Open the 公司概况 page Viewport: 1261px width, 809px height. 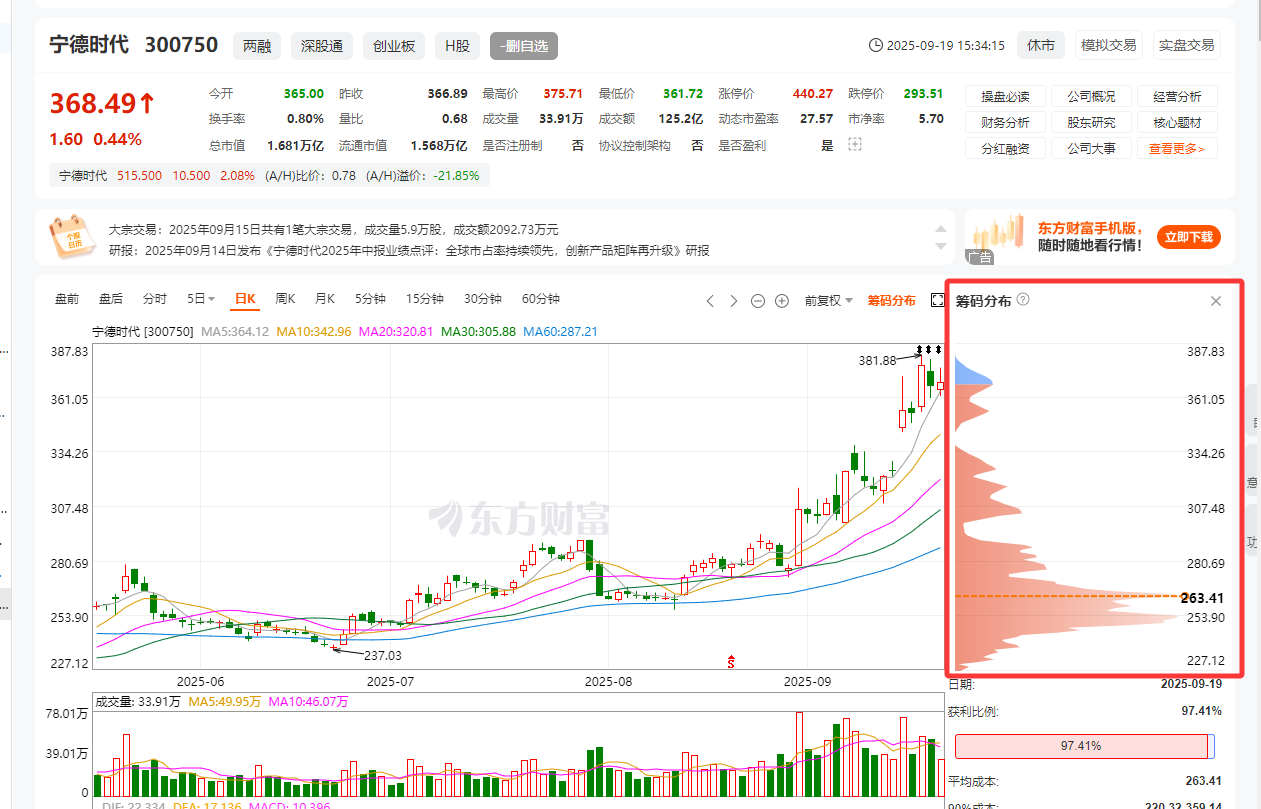[x=1091, y=97]
